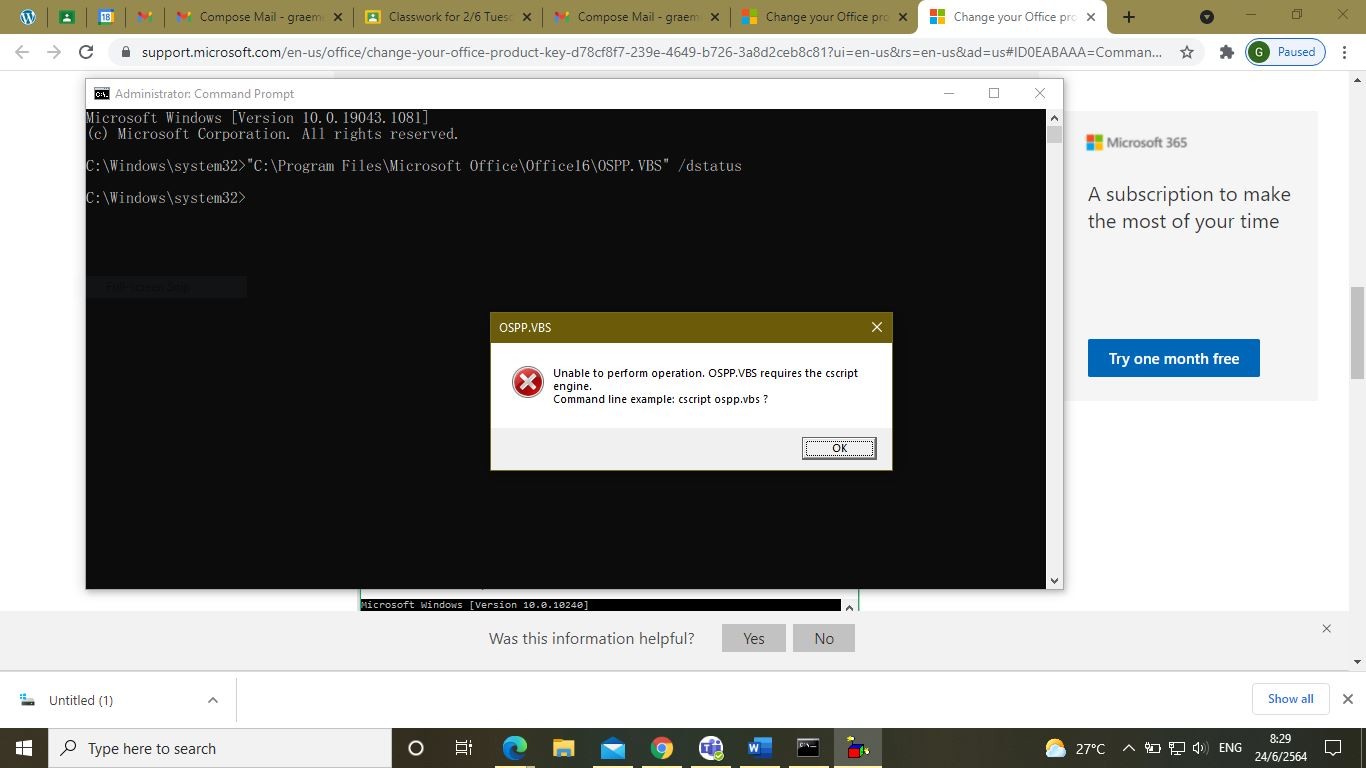Image resolution: width=1366 pixels, height=768 pixels.
Task: Click the last colorful taskbar app icon
Action: 857,748
